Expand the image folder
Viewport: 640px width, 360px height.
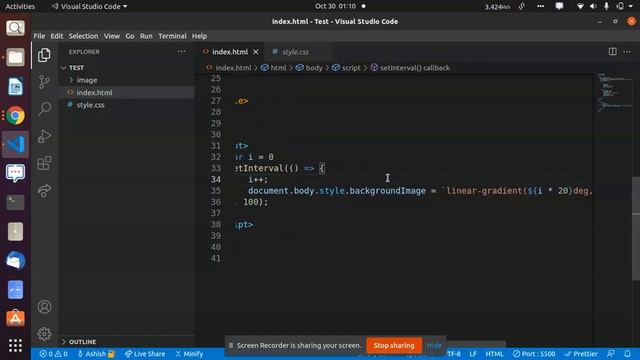coord(87,80)
